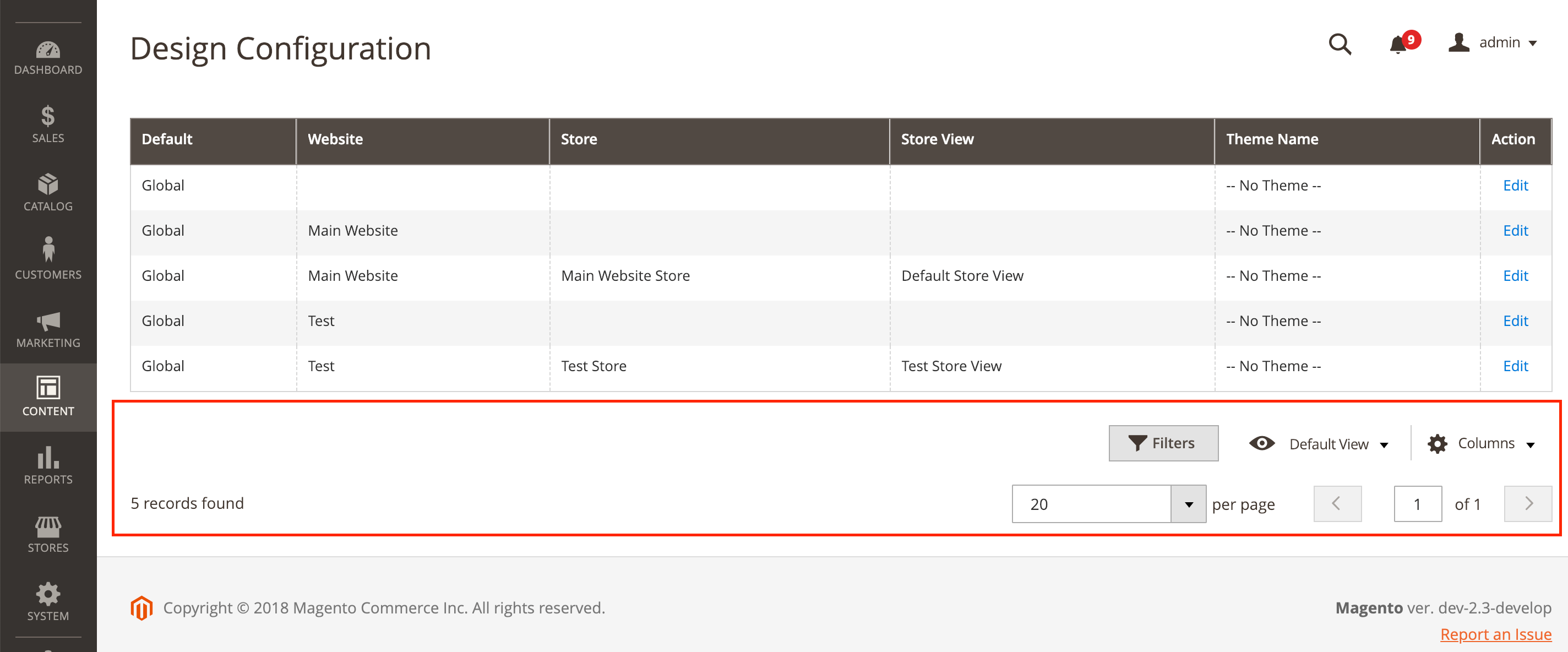The width and height of the screenshot is (1568, 652).
Task: Open the per page size dropdown arrow
Action: tap(1188, 504)
